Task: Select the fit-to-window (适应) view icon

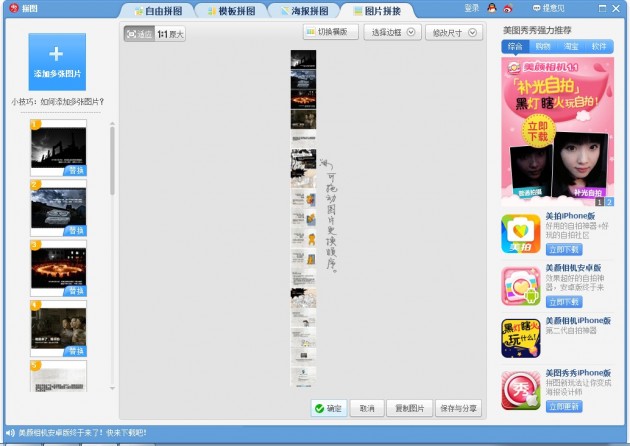Action: coord(139,34)
